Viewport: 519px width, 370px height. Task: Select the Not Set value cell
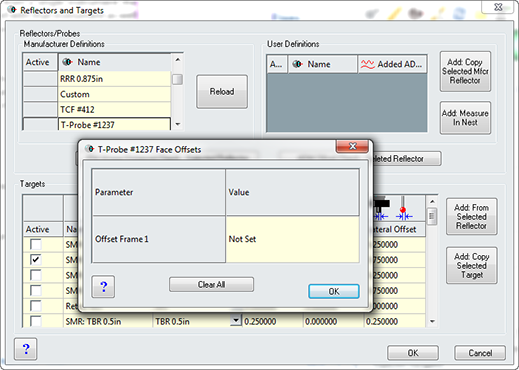coord(292,239)
